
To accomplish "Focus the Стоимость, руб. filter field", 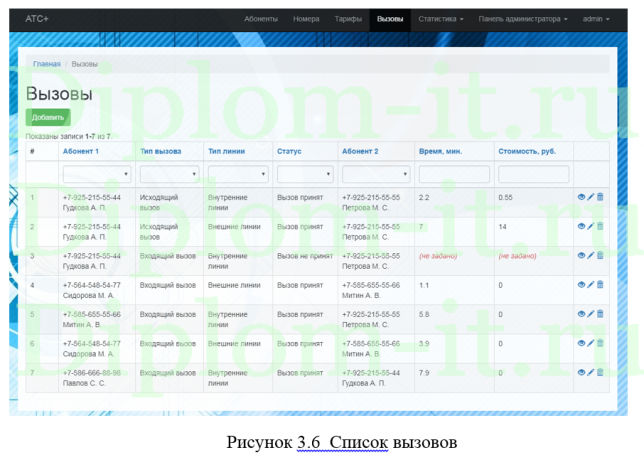I will (x=534, y=174).
